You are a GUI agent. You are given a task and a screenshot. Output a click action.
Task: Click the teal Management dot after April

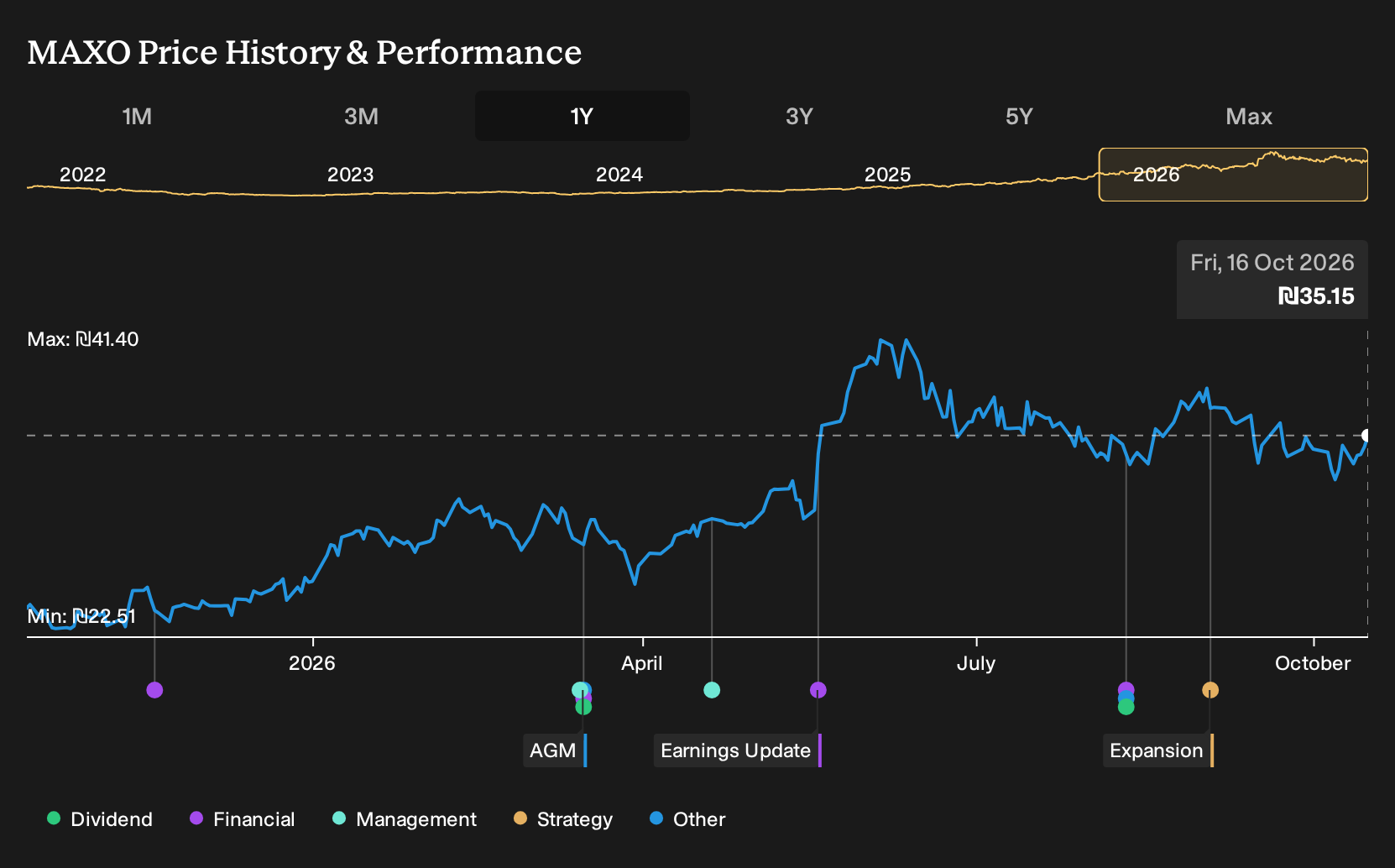(712, 690)
